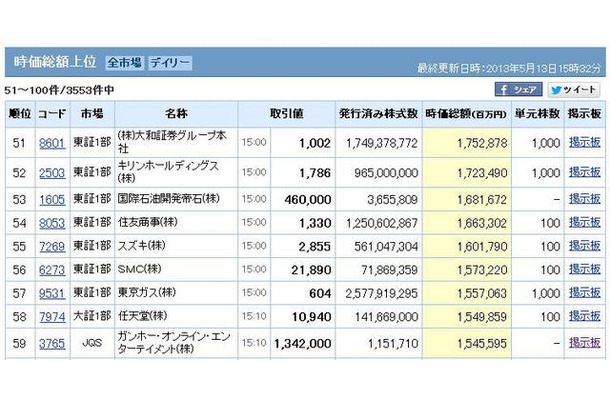Open stock code 1605 link

point(52,200)
